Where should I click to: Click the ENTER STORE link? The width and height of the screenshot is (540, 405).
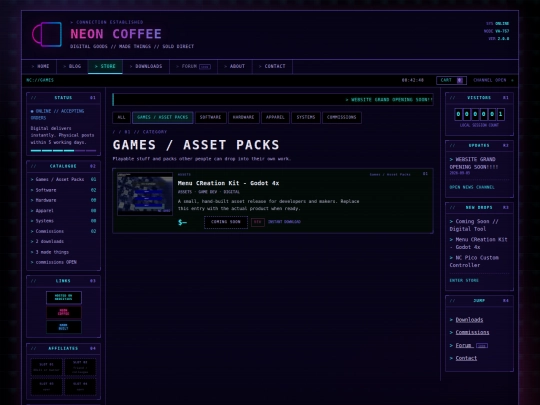click(464, 280)
